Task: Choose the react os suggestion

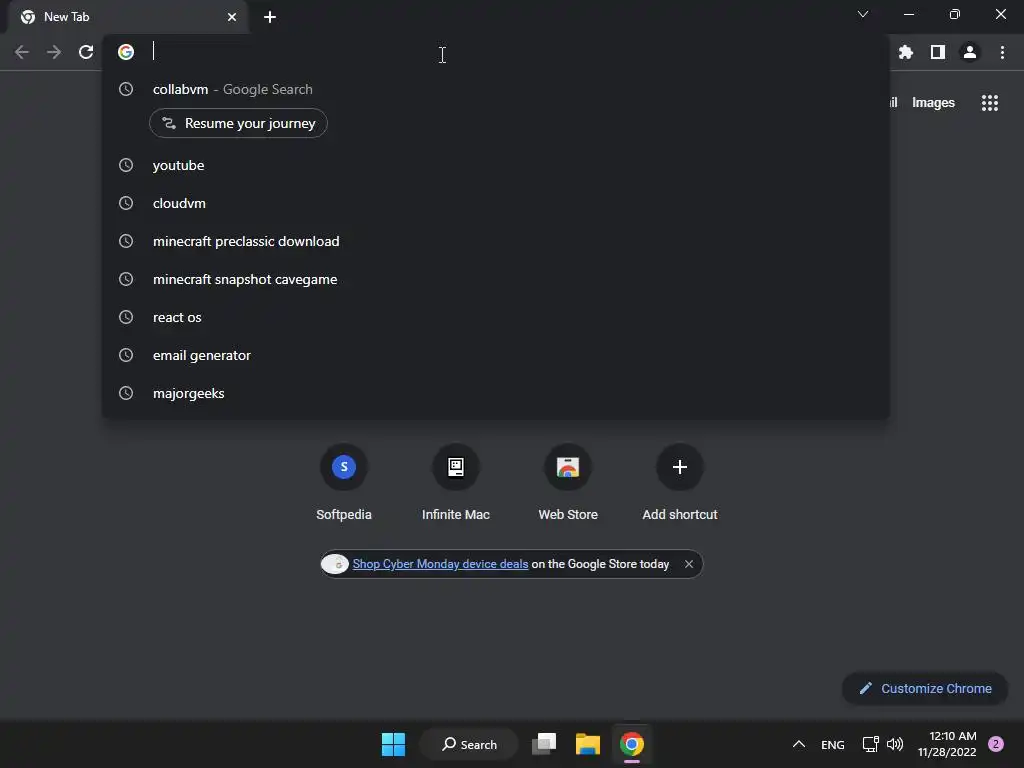Action: tap(496, 317)
